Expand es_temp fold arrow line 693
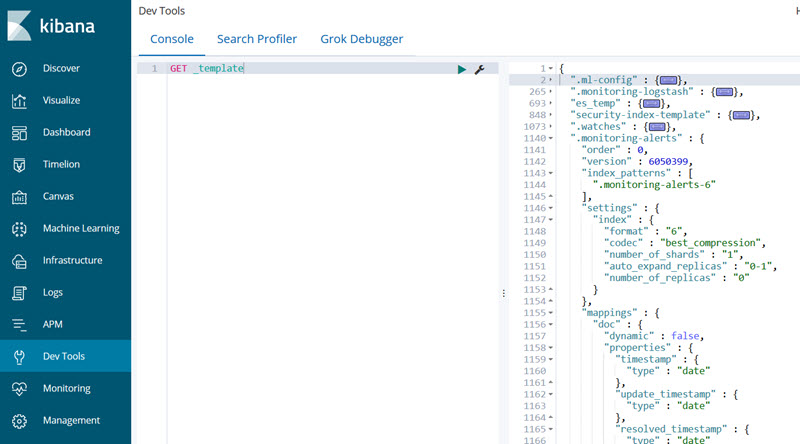Viewport: 800px width, 444px height. 551,104
